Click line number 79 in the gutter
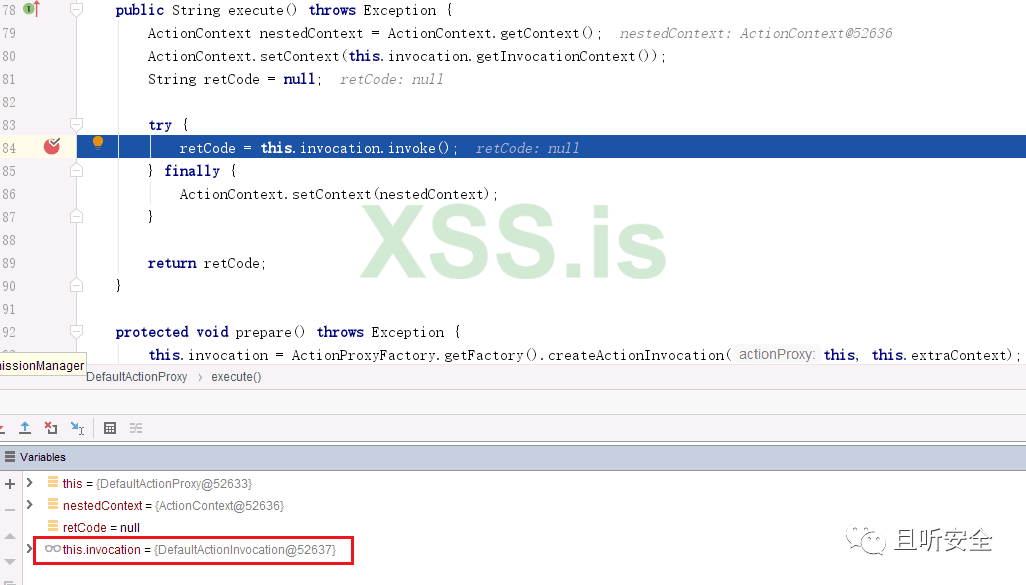The image size is (1026, 585). pos(9,33)
